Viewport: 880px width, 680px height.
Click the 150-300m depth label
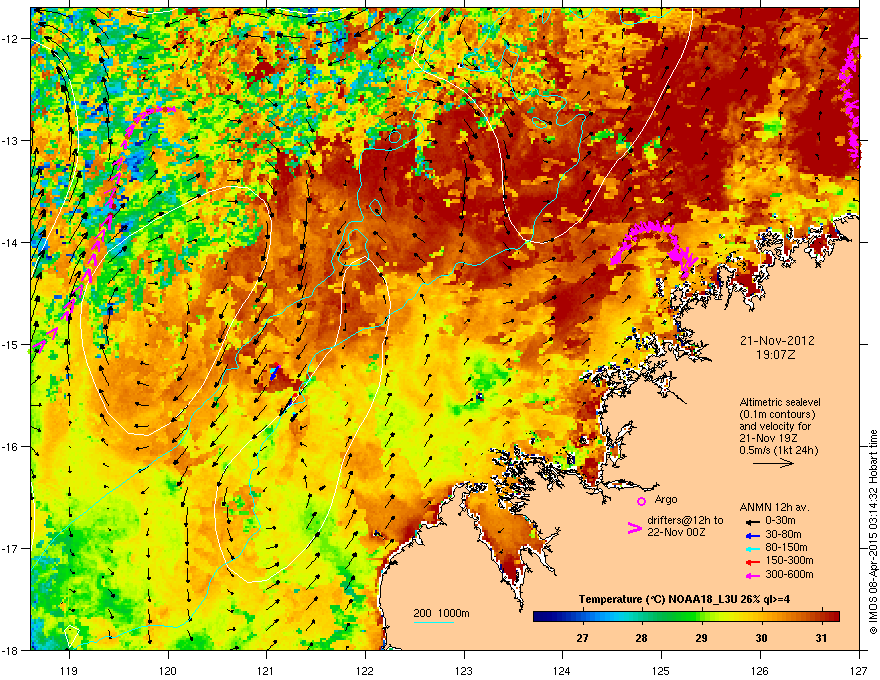click(x=789, y=560)
